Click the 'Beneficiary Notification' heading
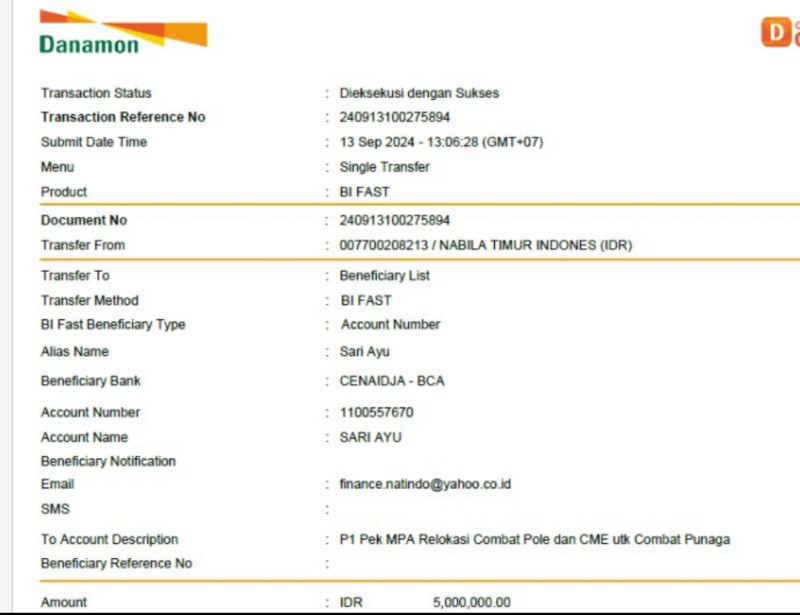800x615 pixels. click(x=108, y=461)
